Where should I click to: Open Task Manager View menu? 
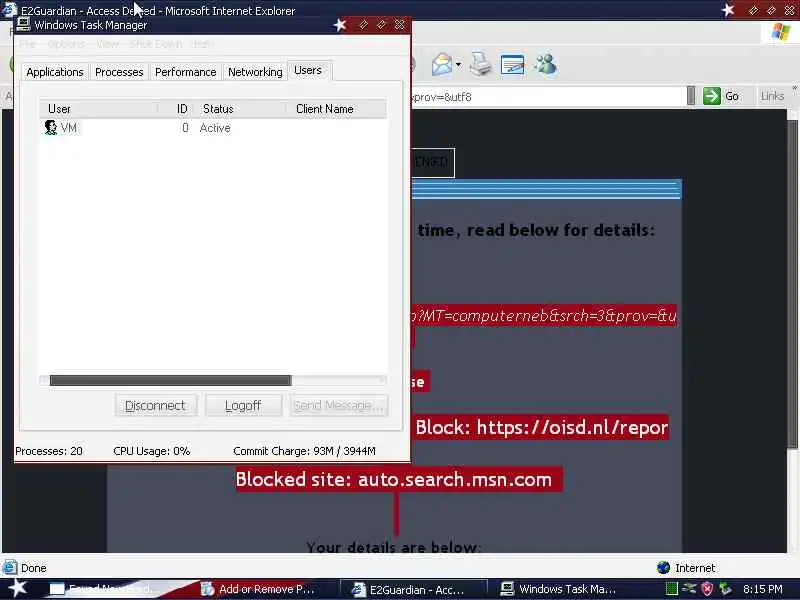107,44
